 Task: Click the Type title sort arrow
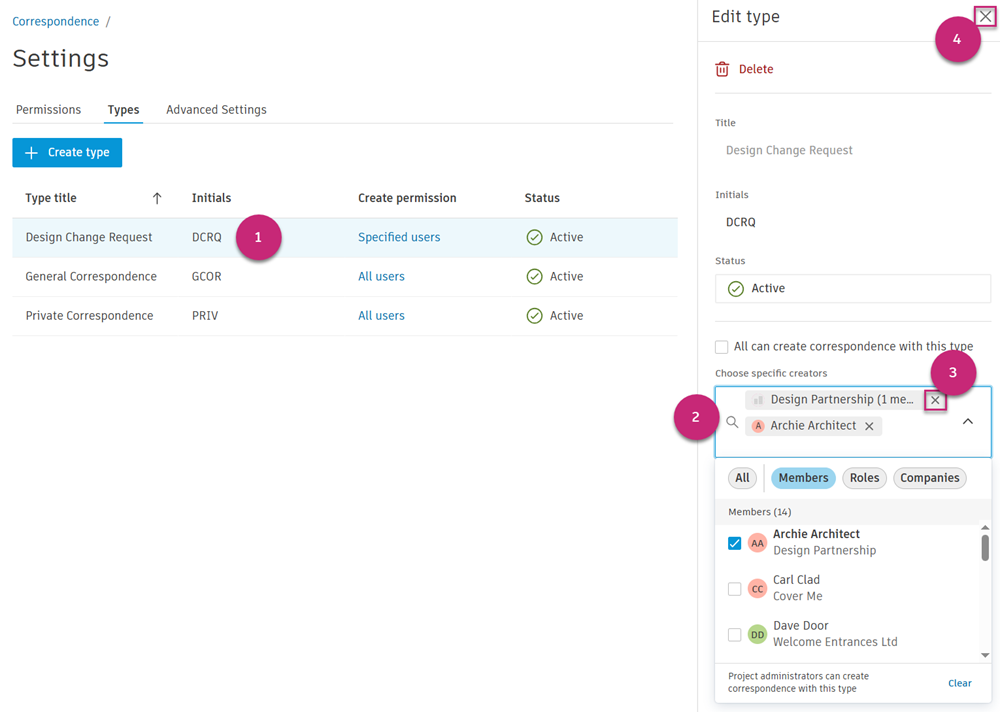point(157,198)
